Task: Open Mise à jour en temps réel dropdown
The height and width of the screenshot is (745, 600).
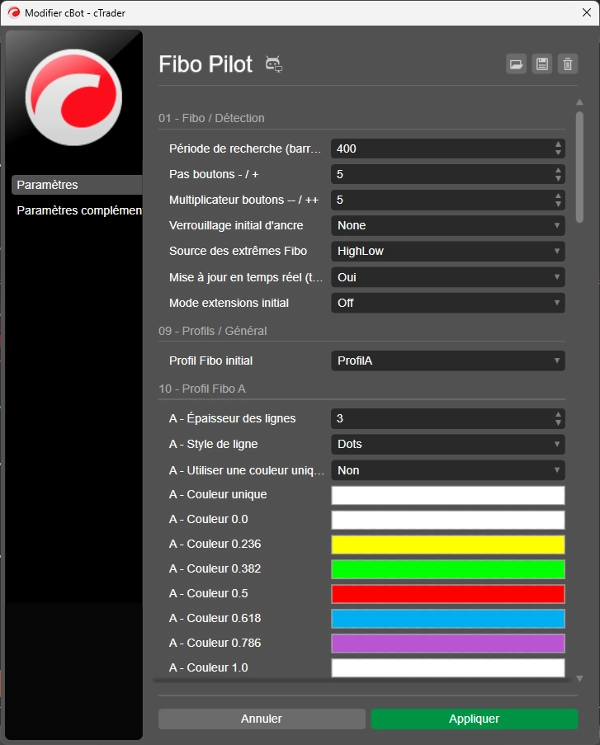Action: point(448,277)
